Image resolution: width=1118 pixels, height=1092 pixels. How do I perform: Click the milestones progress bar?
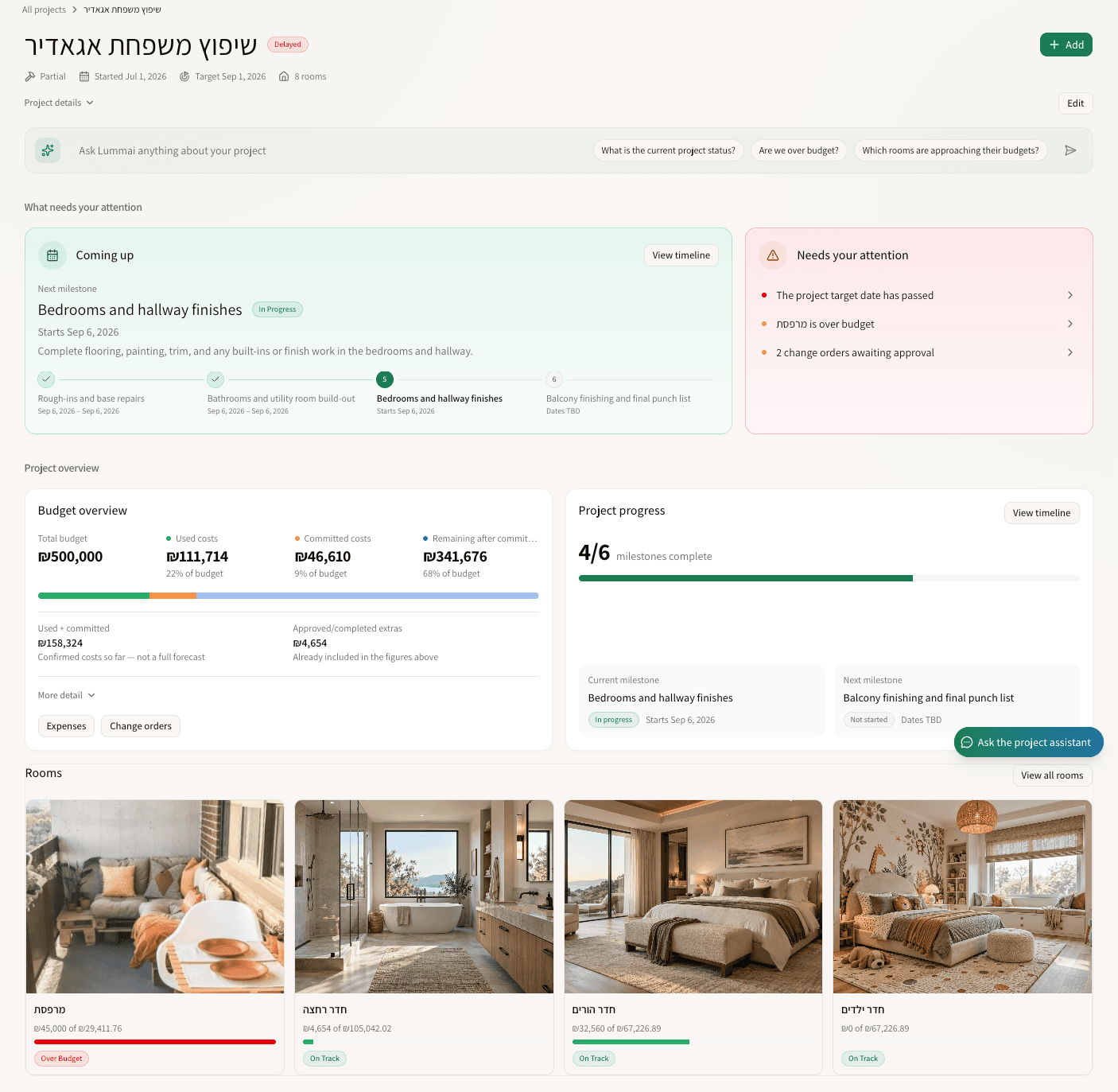coord(829,578)
